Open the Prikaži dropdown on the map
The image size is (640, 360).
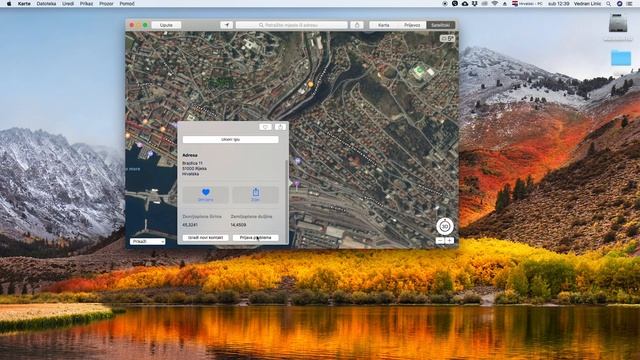pyautogui.click(x=148, y=241)
